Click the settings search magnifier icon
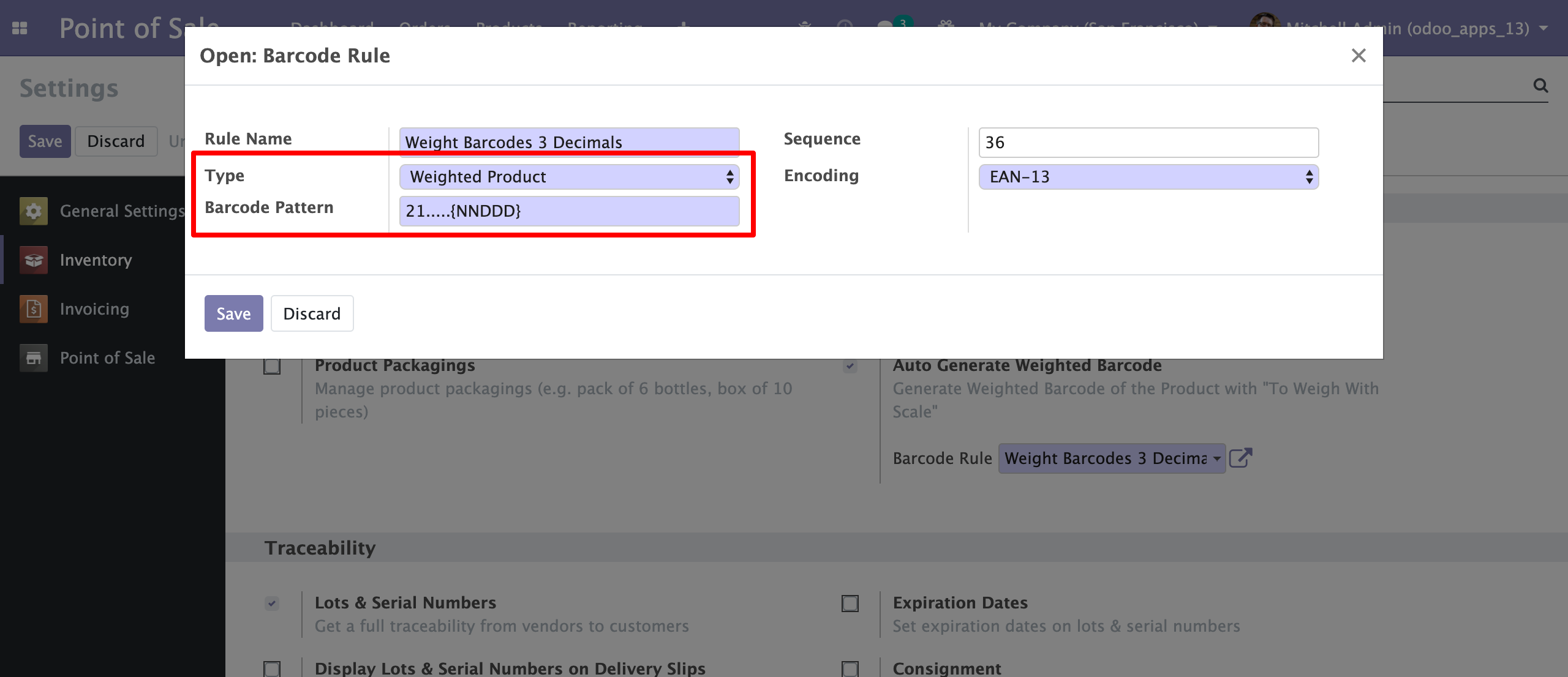This screenshot has width=1568, height=677. pyautogui.click(x=1540, y=86)
